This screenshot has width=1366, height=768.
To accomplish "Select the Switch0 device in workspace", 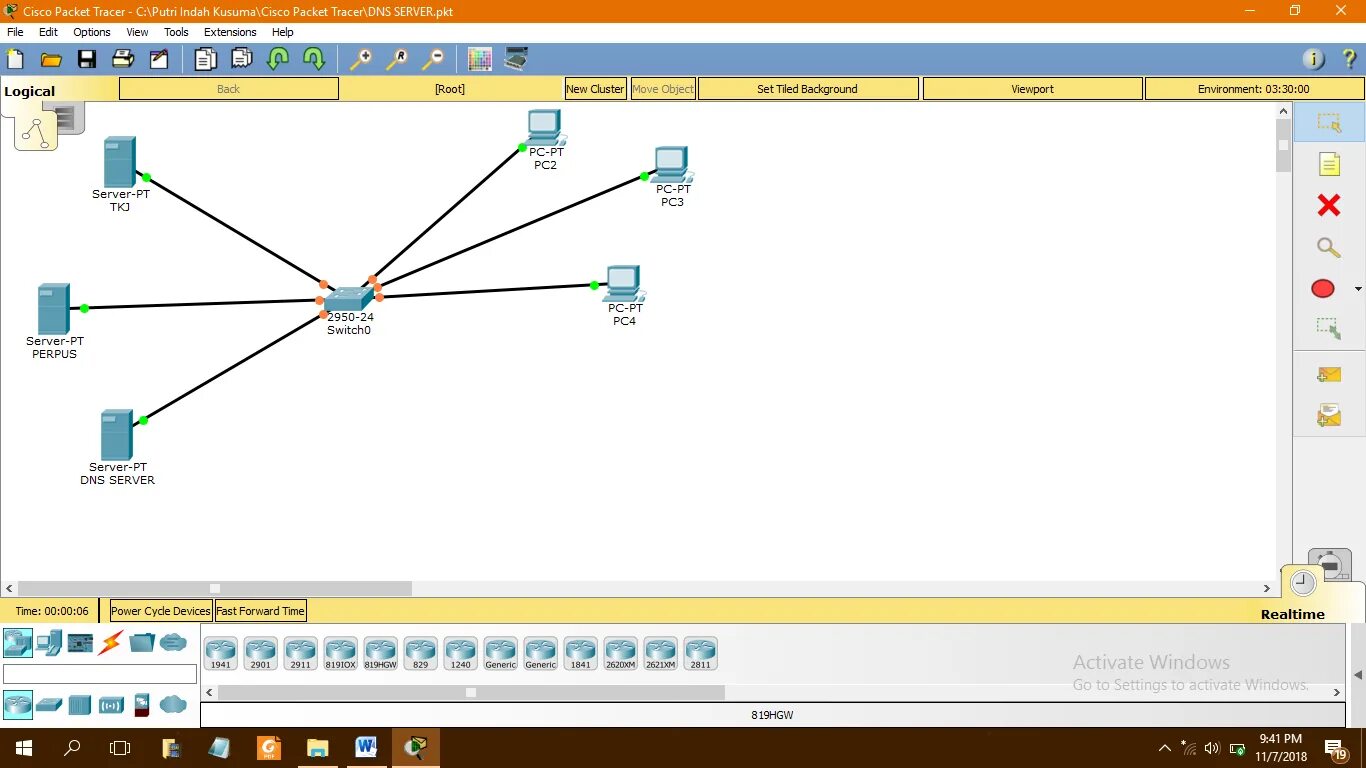I will [x=348, y=299].
